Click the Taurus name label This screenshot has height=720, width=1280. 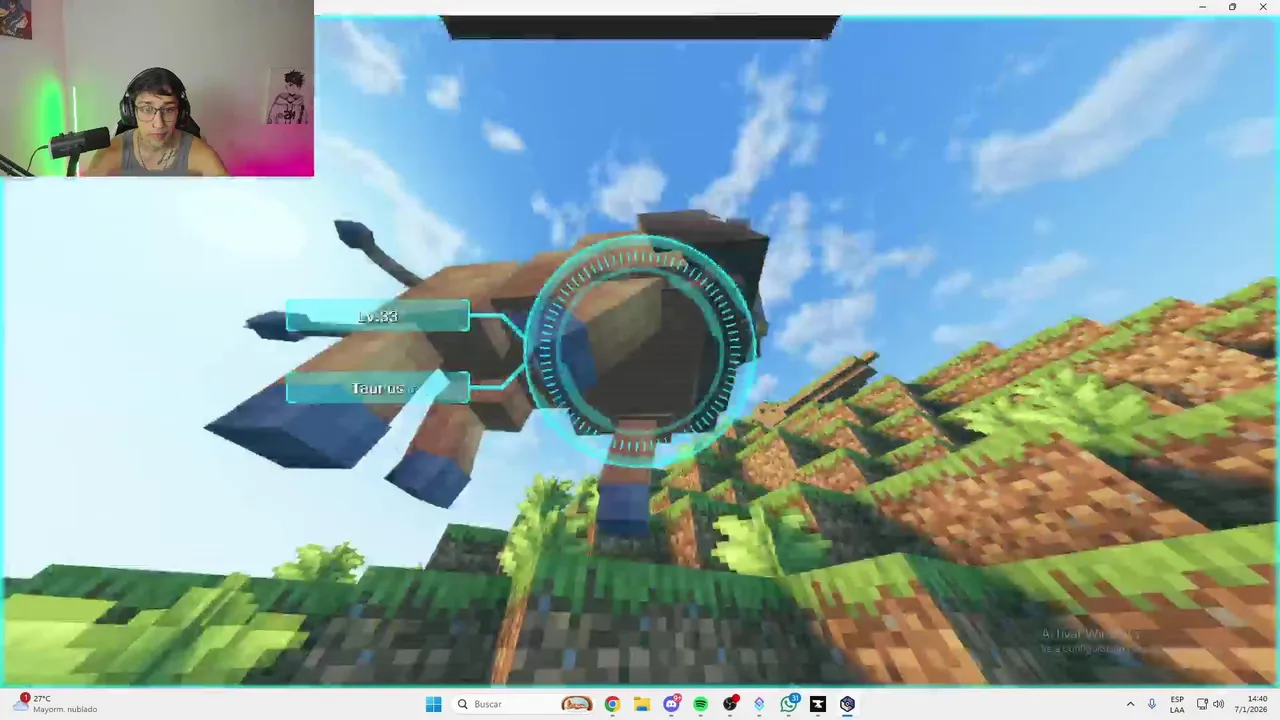click(377, 389)
